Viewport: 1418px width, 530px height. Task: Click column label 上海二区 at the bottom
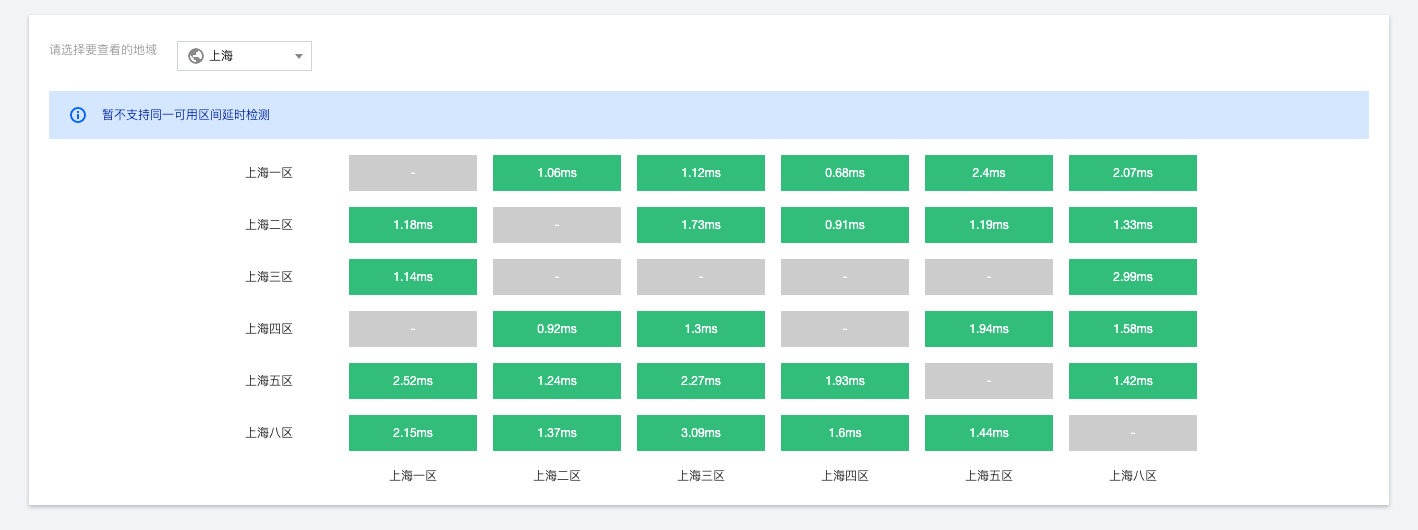(x=557, y=476)
